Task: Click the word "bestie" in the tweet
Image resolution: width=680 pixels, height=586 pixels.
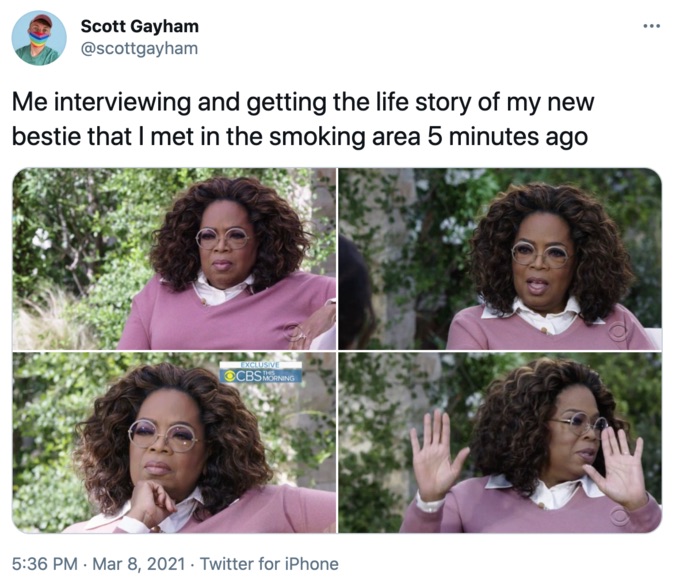Action: [46, 136]
